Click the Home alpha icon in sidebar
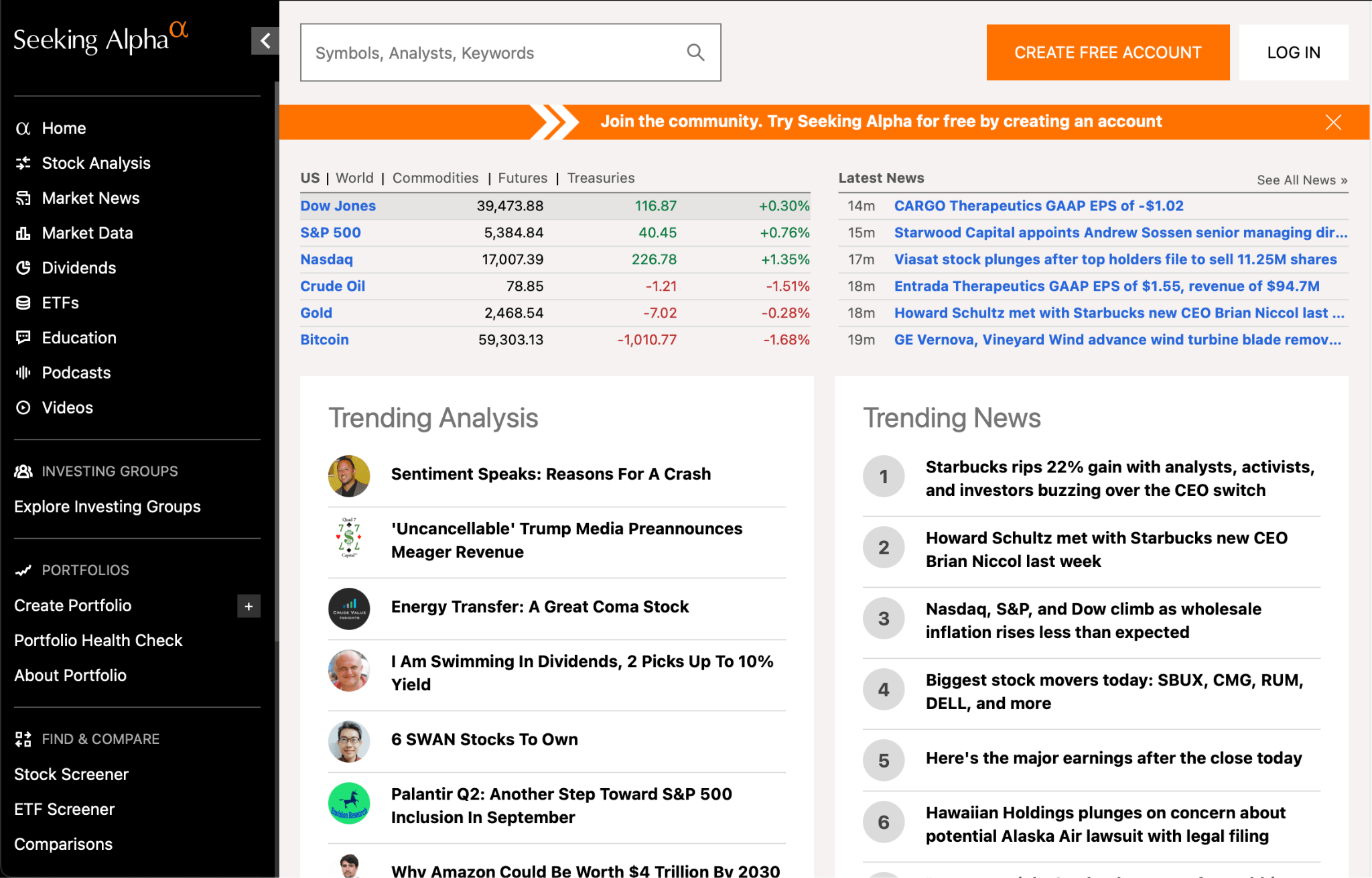 point(23,128)
